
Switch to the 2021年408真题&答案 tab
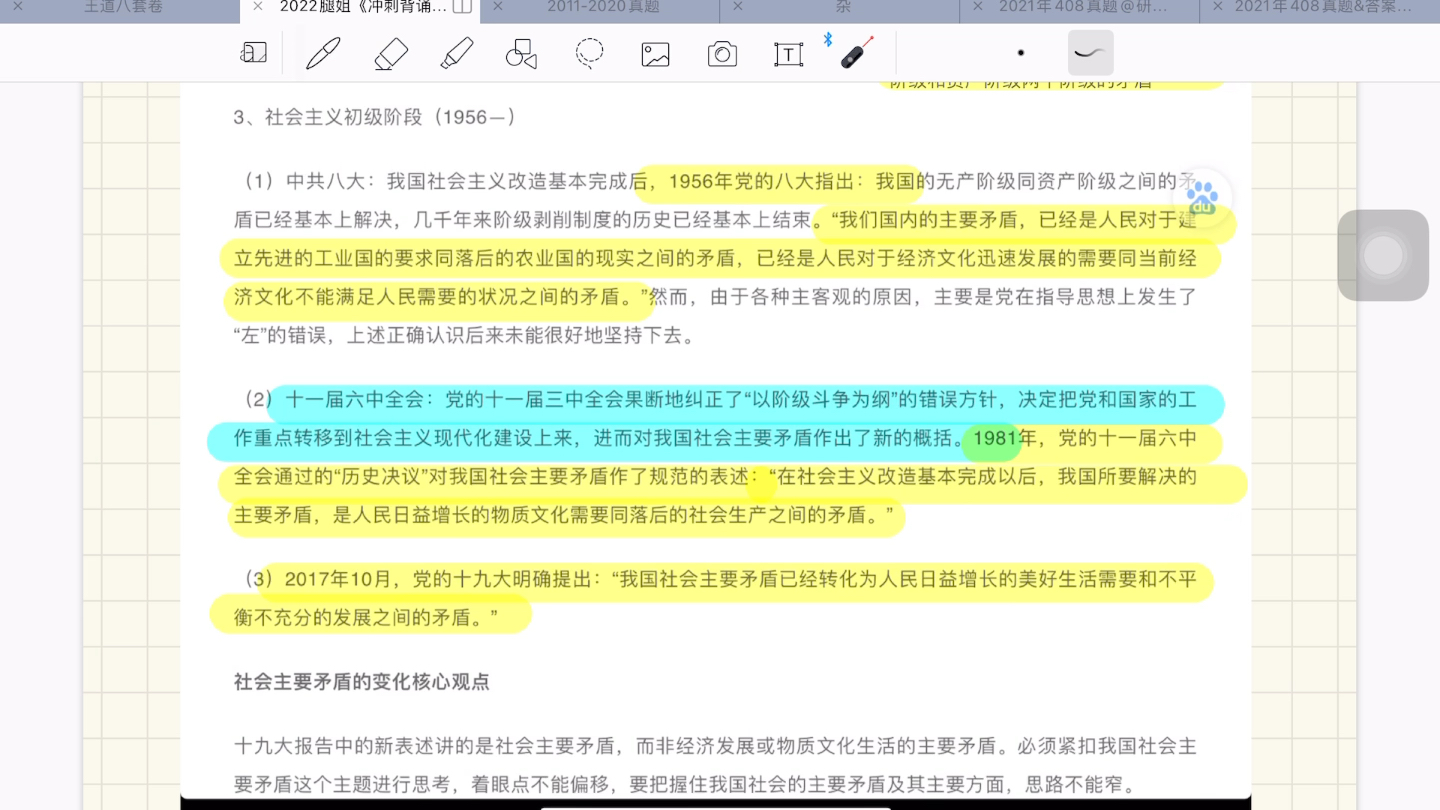(1323, 7)
